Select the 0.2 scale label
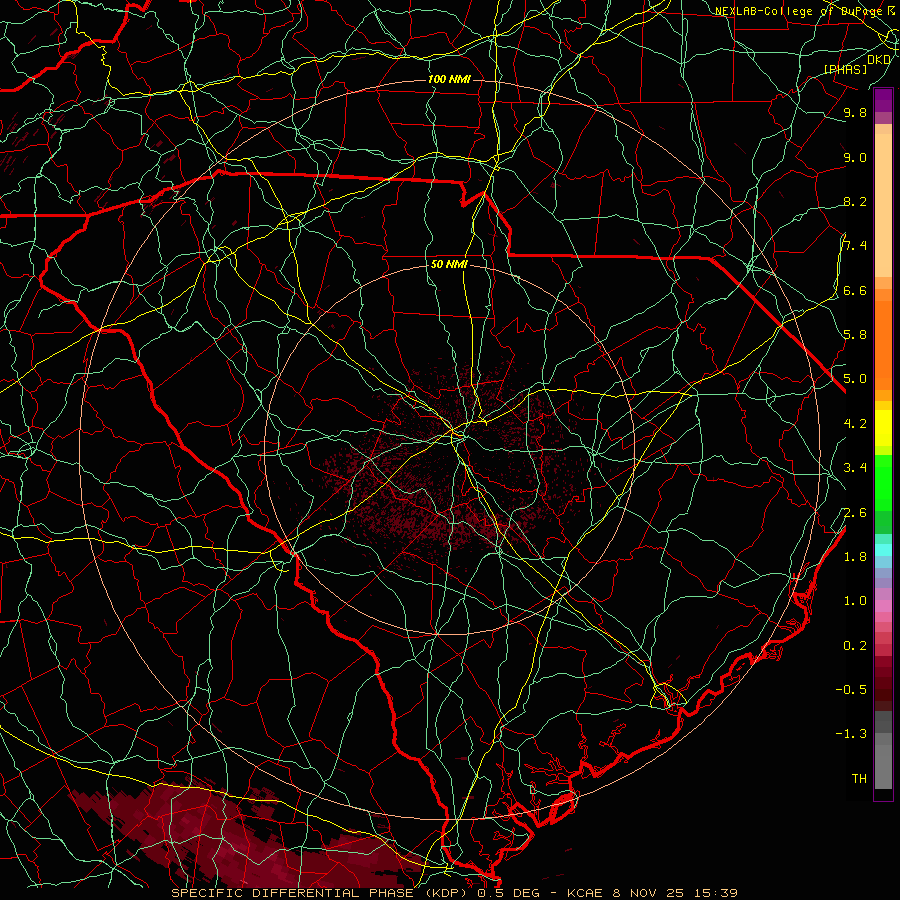Screen dimensions: 900x900 click(855, 645)
